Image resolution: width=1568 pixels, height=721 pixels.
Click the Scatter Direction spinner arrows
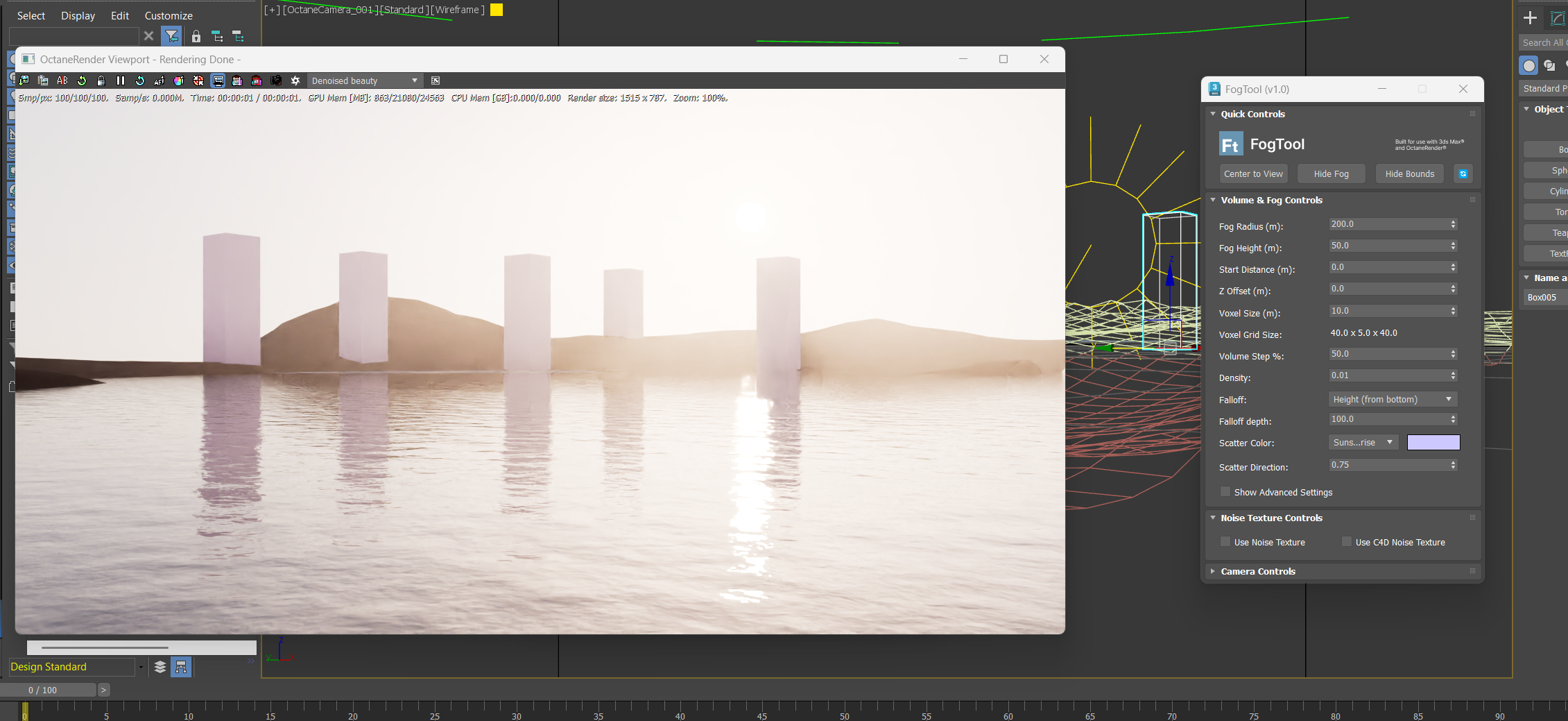(x=1454, y=465)
